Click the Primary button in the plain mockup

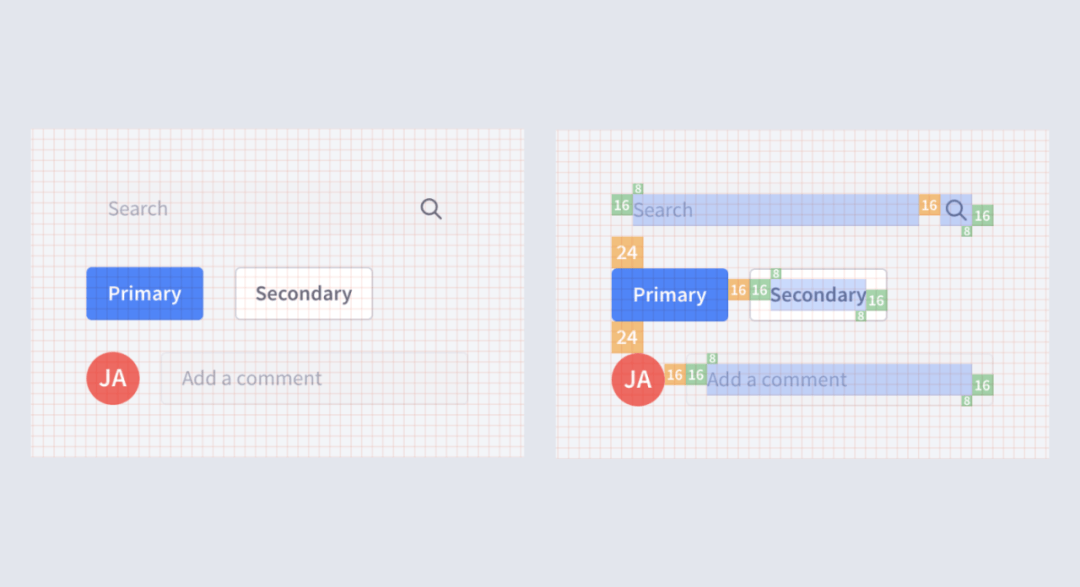(x=145, y=294)
